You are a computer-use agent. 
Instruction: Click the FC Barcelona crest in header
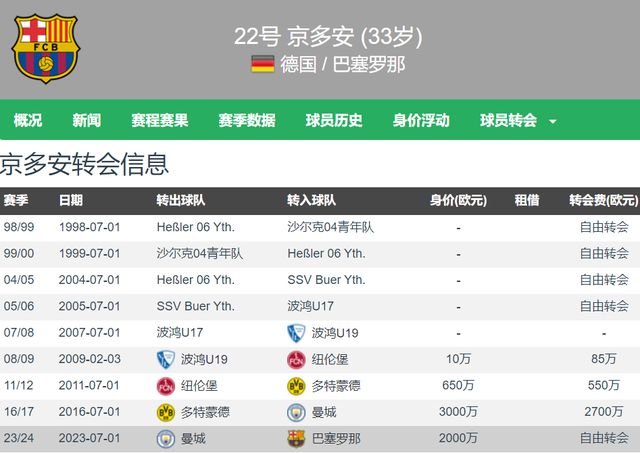point(46,48)
